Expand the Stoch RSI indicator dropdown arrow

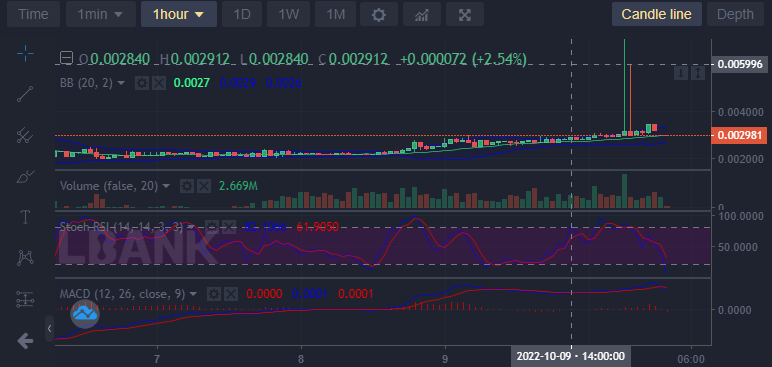tap(192, 227)
